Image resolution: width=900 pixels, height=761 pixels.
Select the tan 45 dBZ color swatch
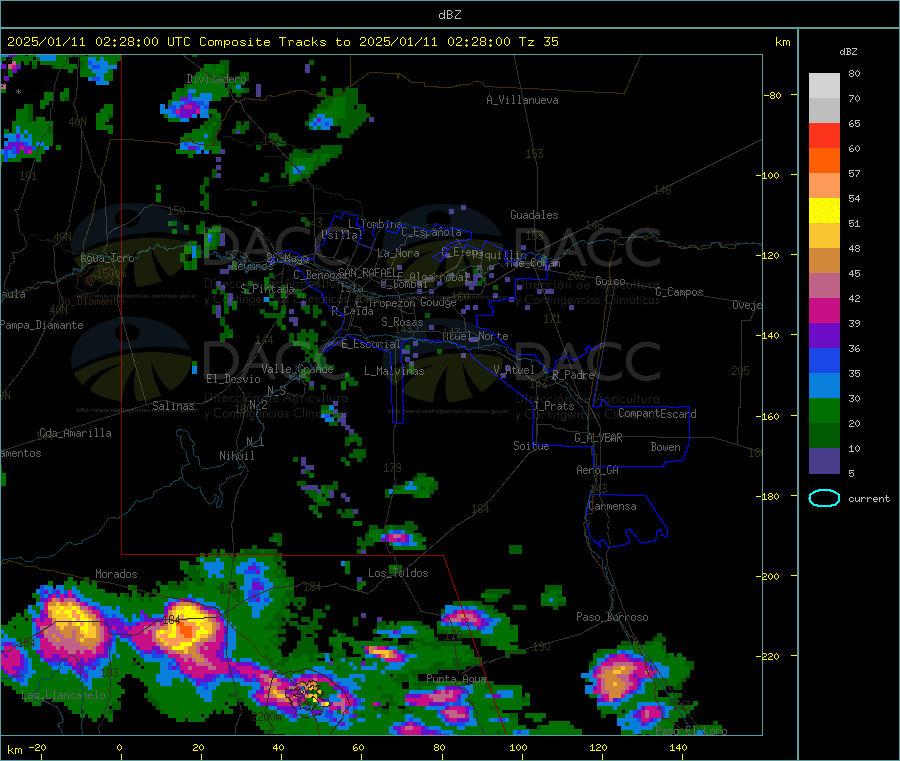click(824, 261)
